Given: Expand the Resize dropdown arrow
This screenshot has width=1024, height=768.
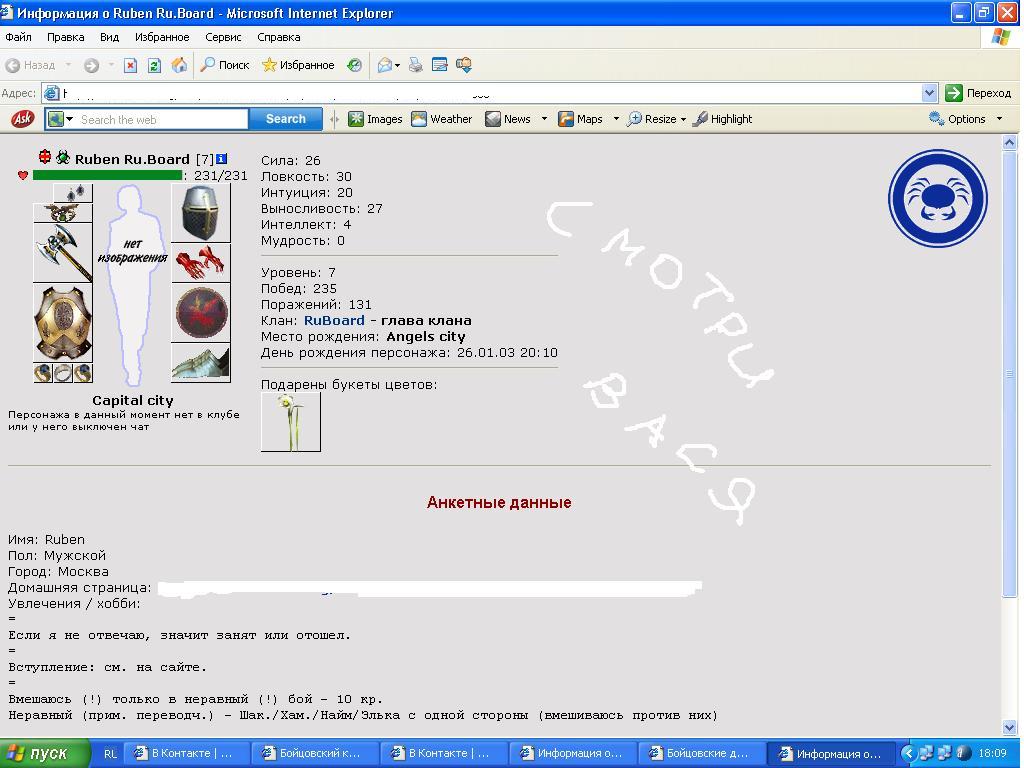Looking at the screenshot, I should [683, 119].
